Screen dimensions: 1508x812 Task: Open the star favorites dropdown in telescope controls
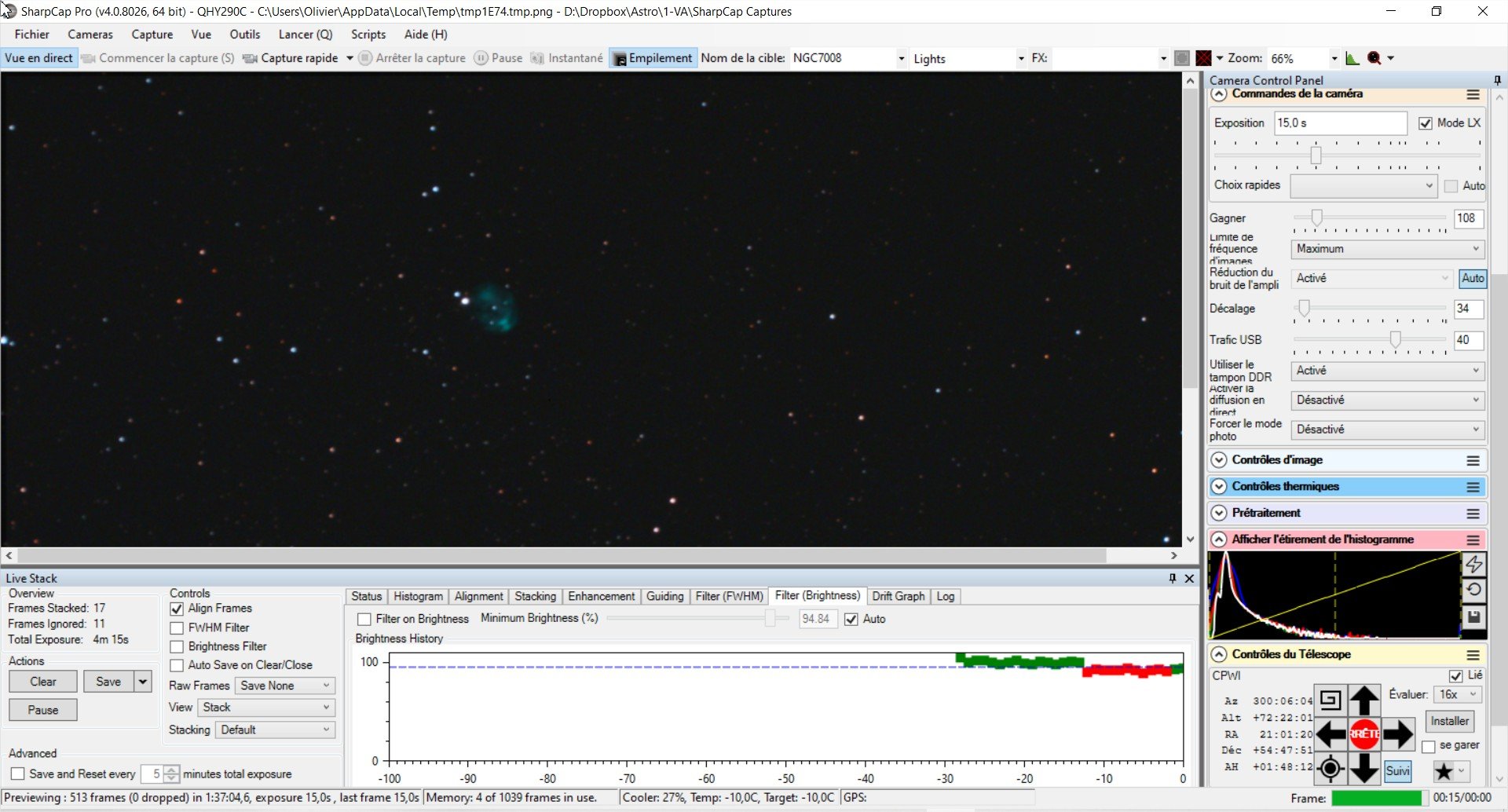pyautogui.click(x=1450, y=771)
